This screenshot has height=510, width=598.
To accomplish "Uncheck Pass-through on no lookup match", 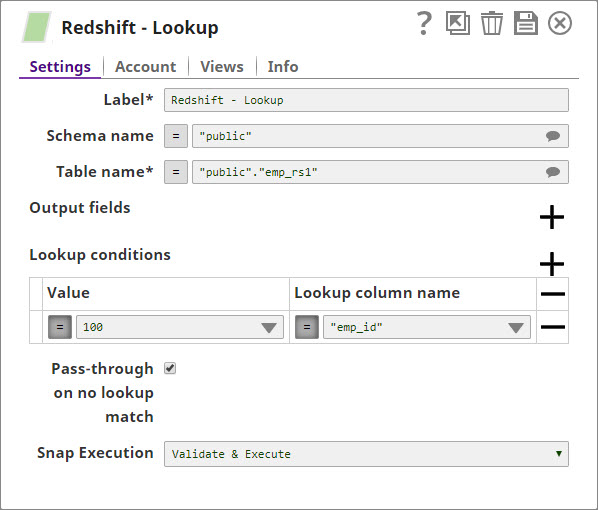I will point(170,368).
